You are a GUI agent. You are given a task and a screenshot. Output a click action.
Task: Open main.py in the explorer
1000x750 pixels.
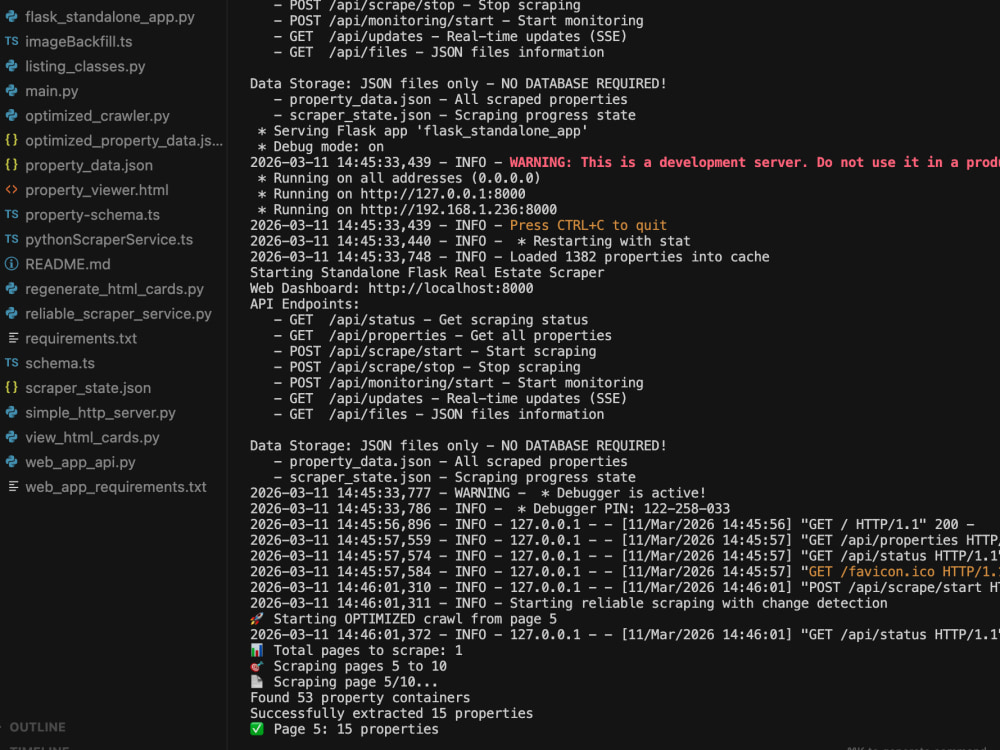(x=52, y=91)
